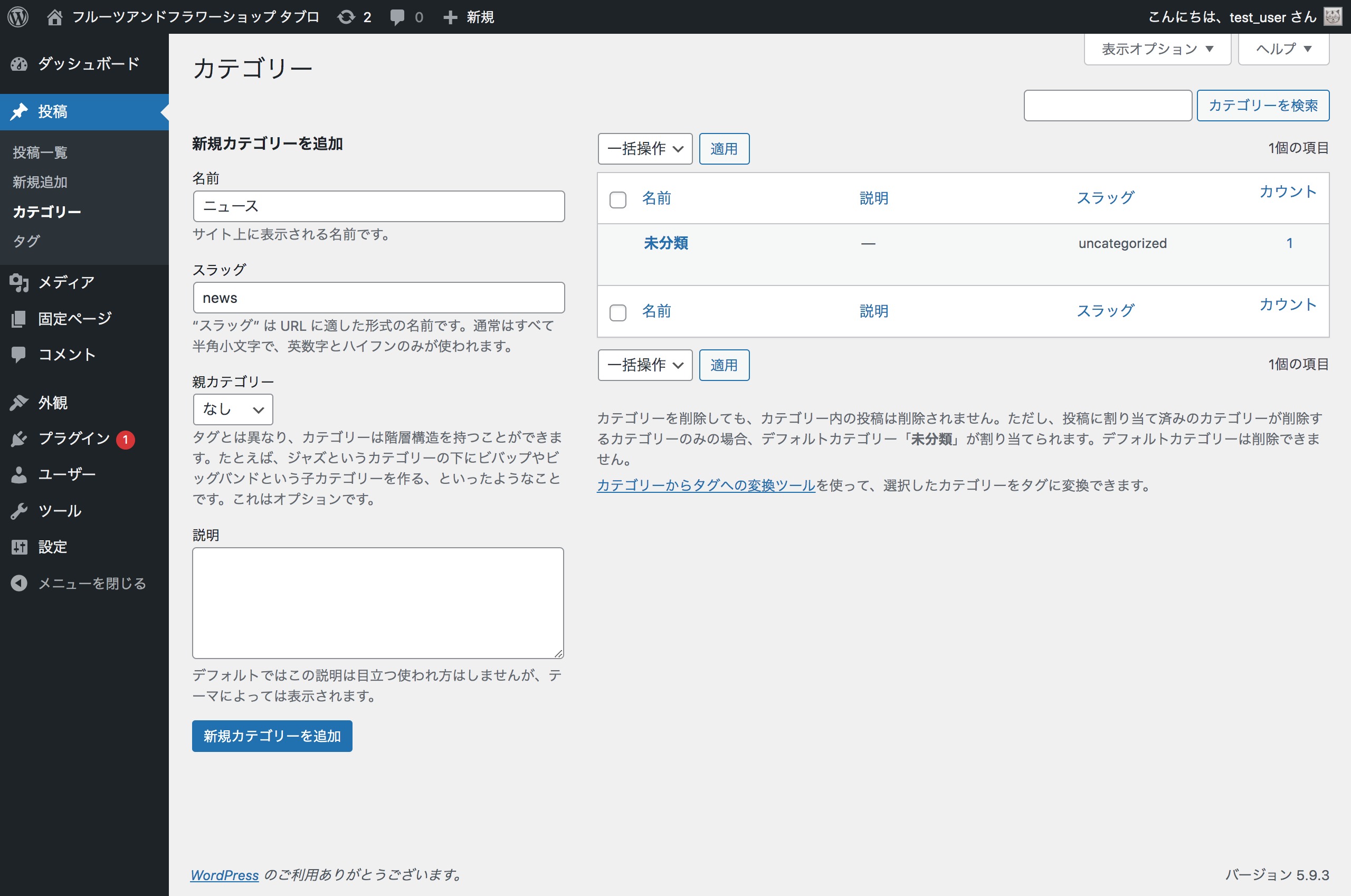Go to 投稿一覧 submenu

point(40,152)
